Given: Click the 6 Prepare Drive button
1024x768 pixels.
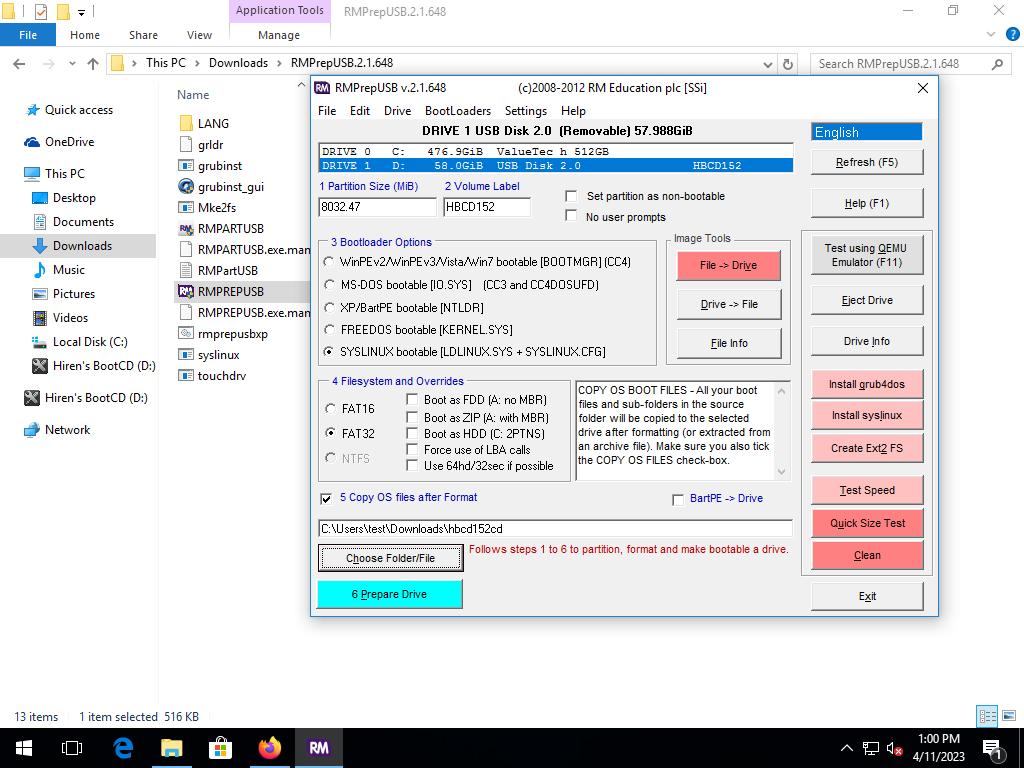Looking at the screenshot, I should [390, 594].
